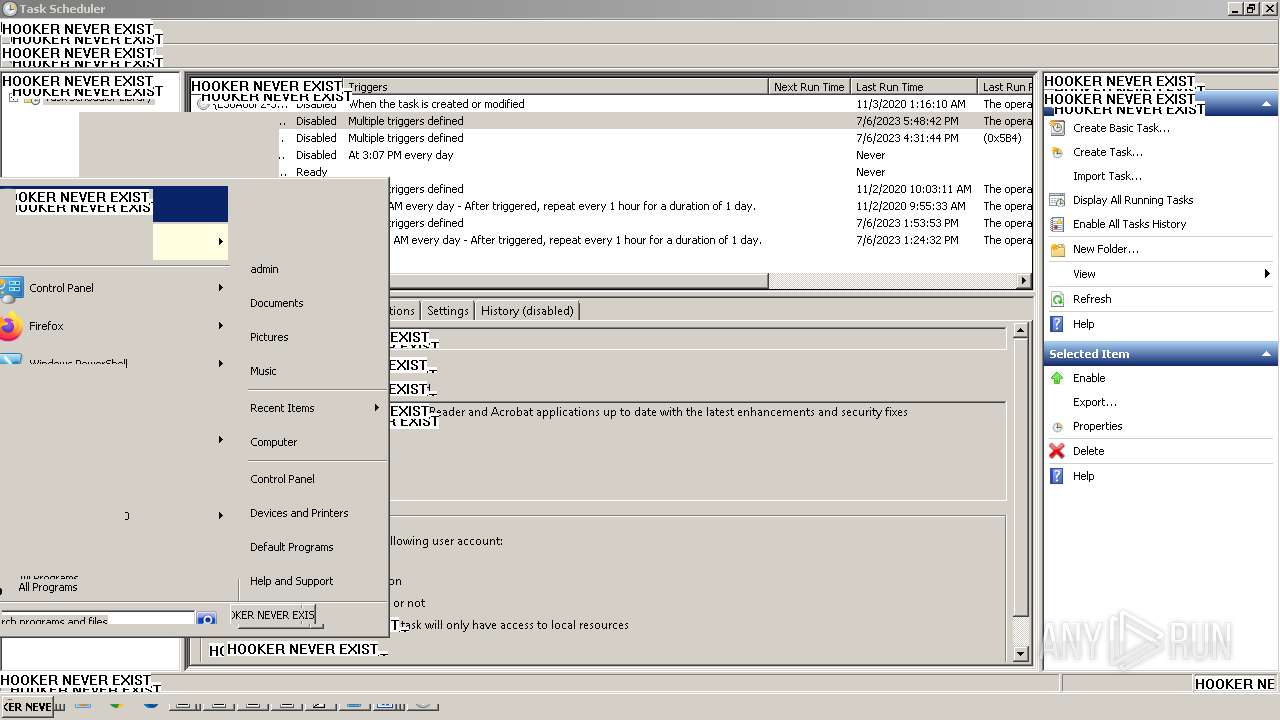Click the Control Panel icon in Start menu left column

(x=11, y=289)
